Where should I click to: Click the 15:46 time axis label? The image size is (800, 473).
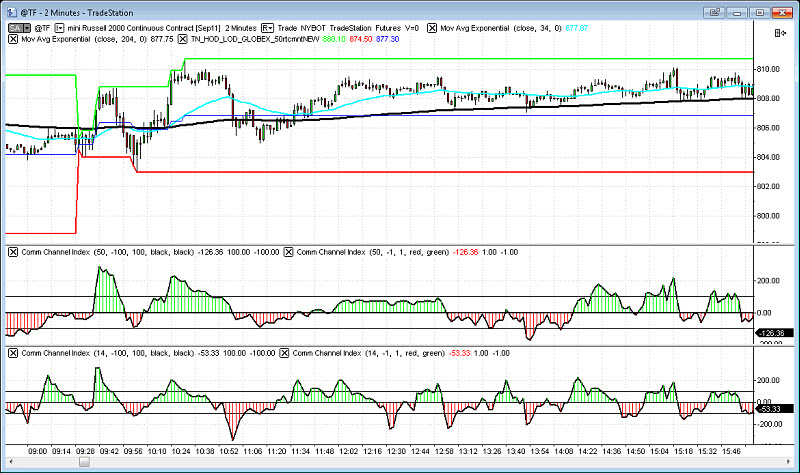pyautogui.click(x=732, y=451)
